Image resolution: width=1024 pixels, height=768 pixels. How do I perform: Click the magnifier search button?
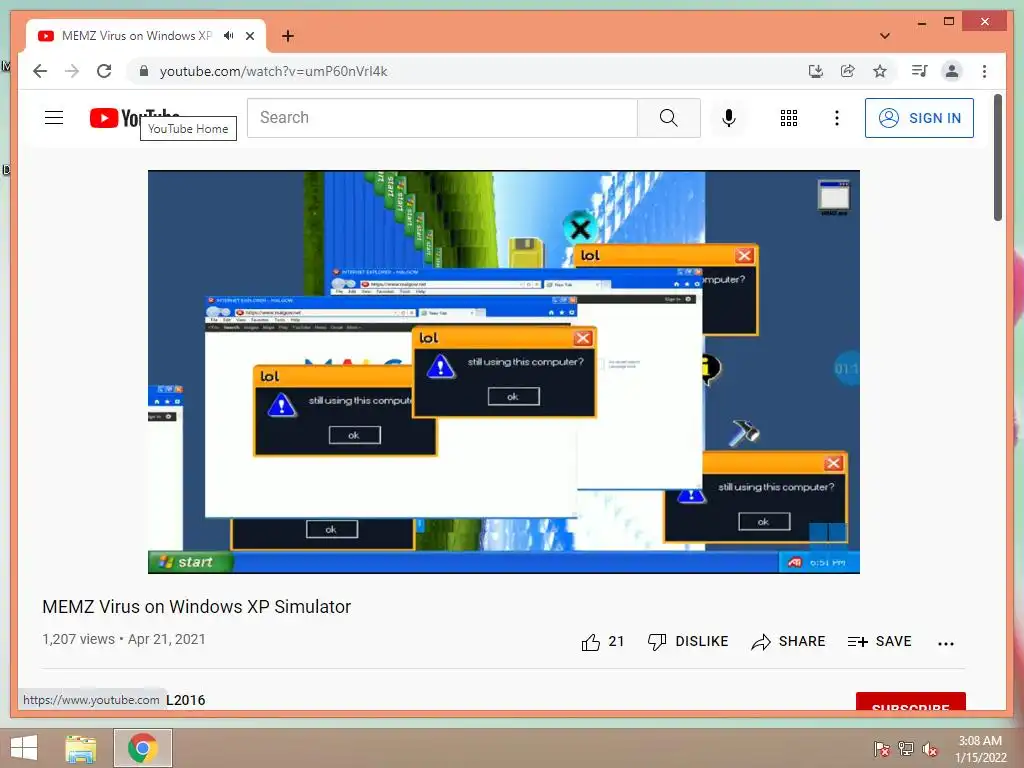tap(669, 118)
